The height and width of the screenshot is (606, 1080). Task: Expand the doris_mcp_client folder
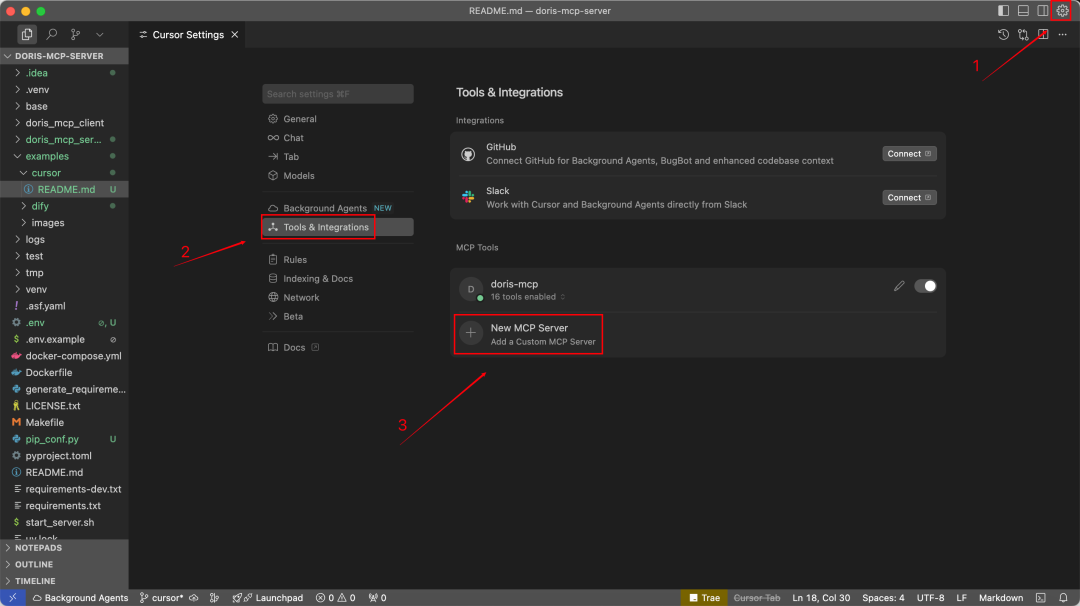tap(64, 123)
